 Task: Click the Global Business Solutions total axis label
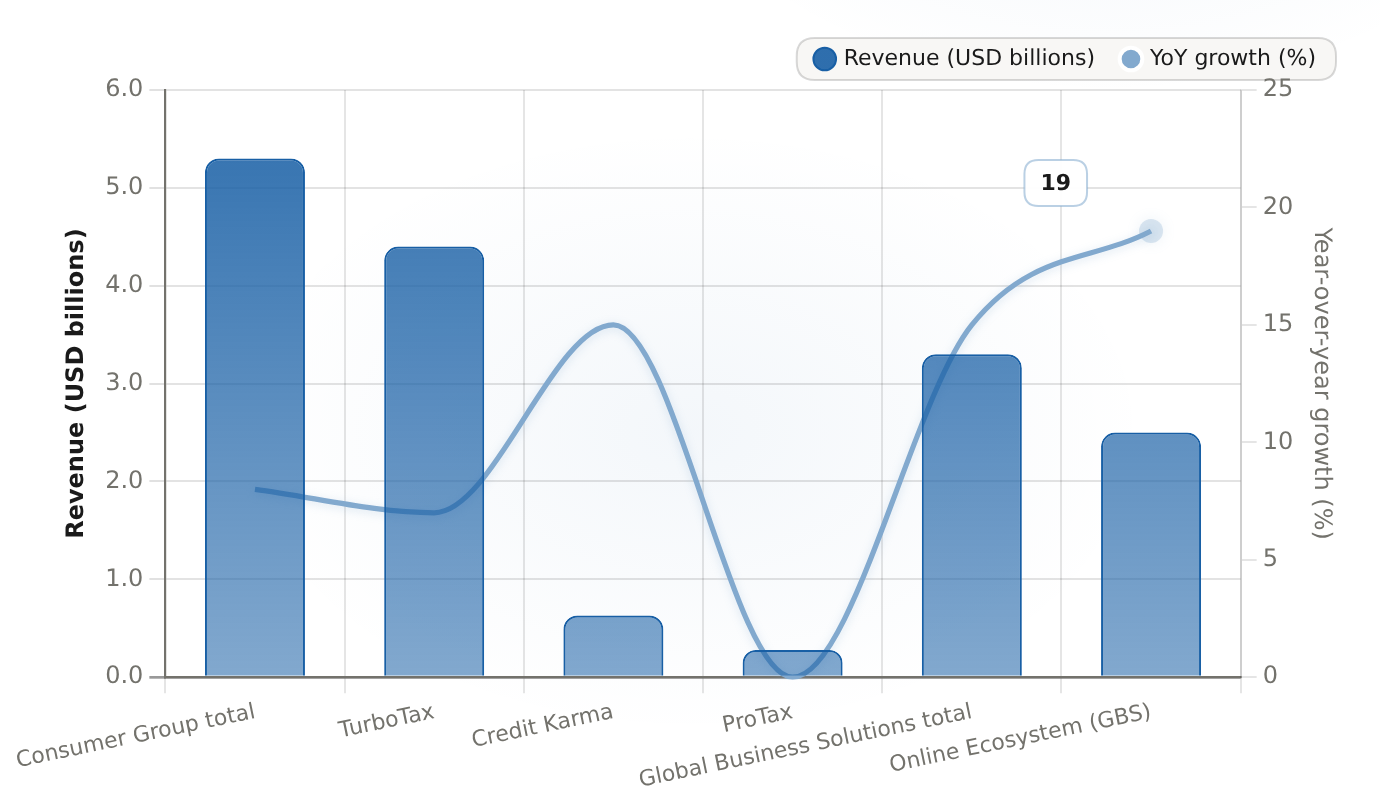tap(805, 745)
